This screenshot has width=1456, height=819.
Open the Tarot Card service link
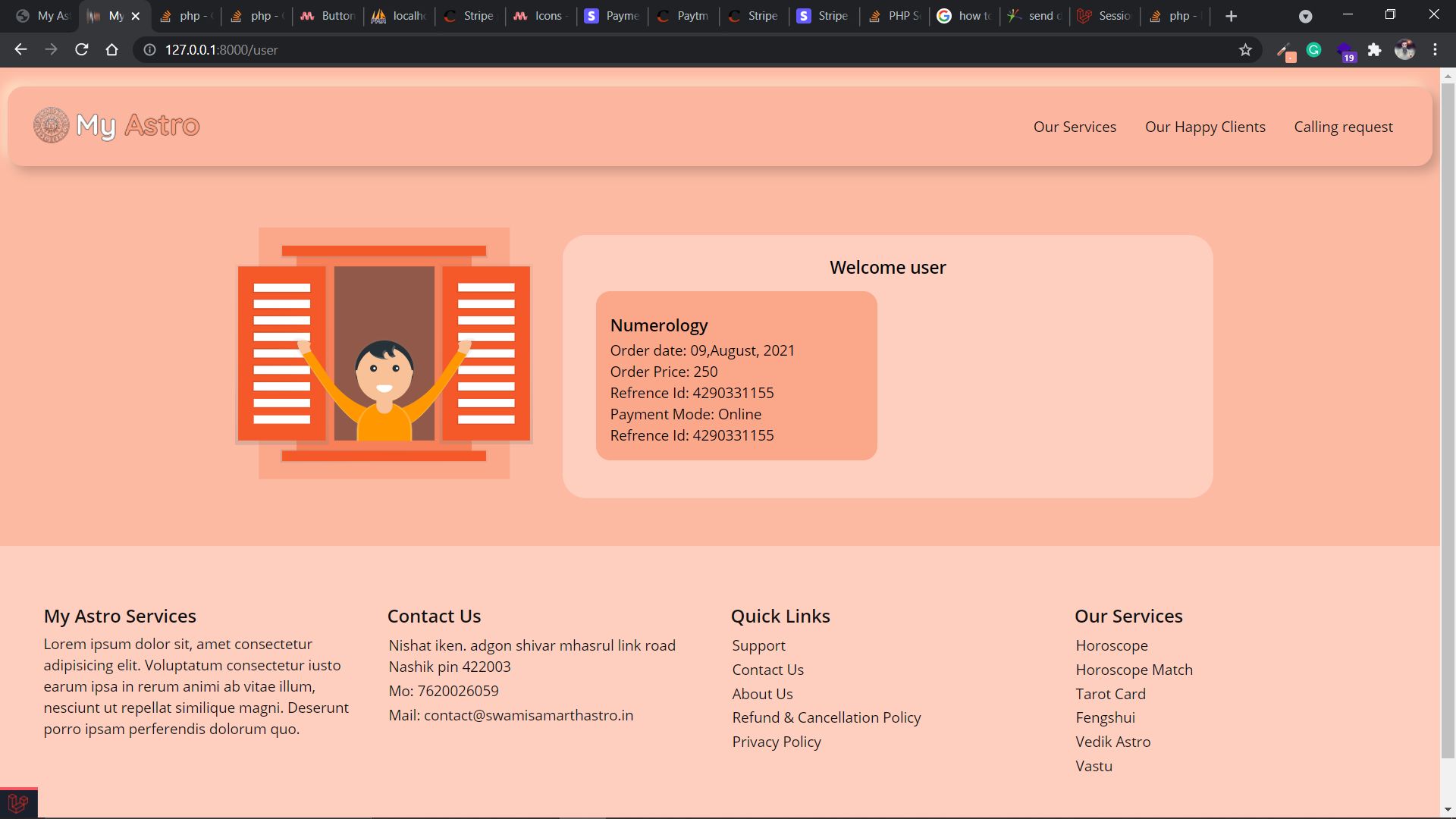tap(1110, 694)
